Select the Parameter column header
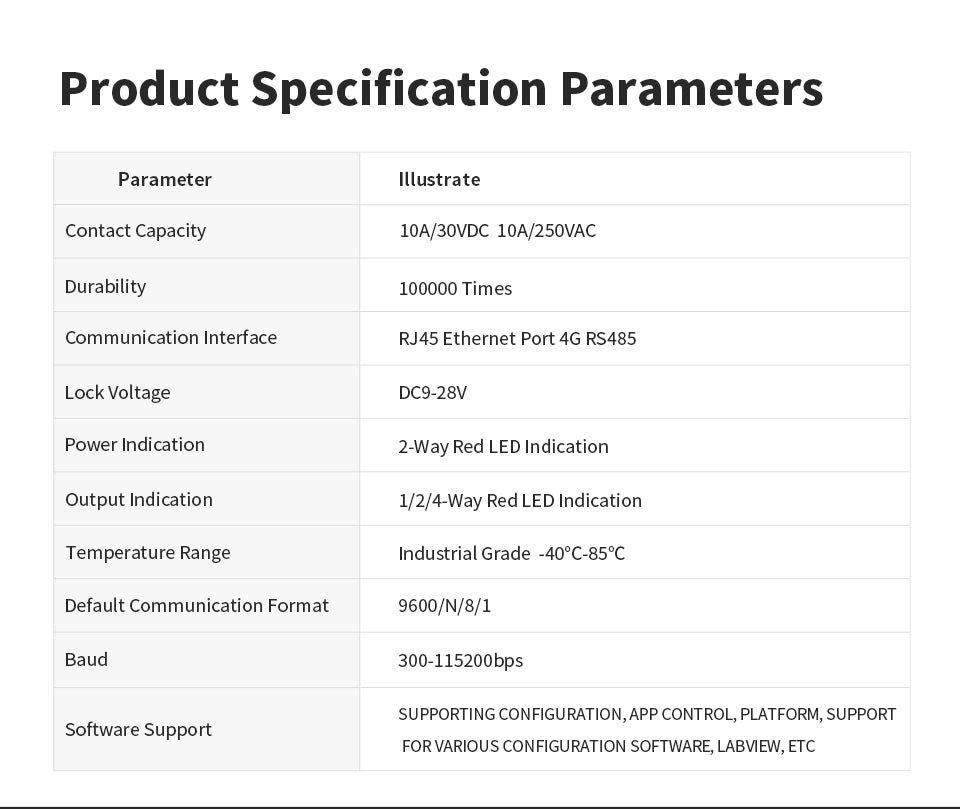 click(165, 179)
